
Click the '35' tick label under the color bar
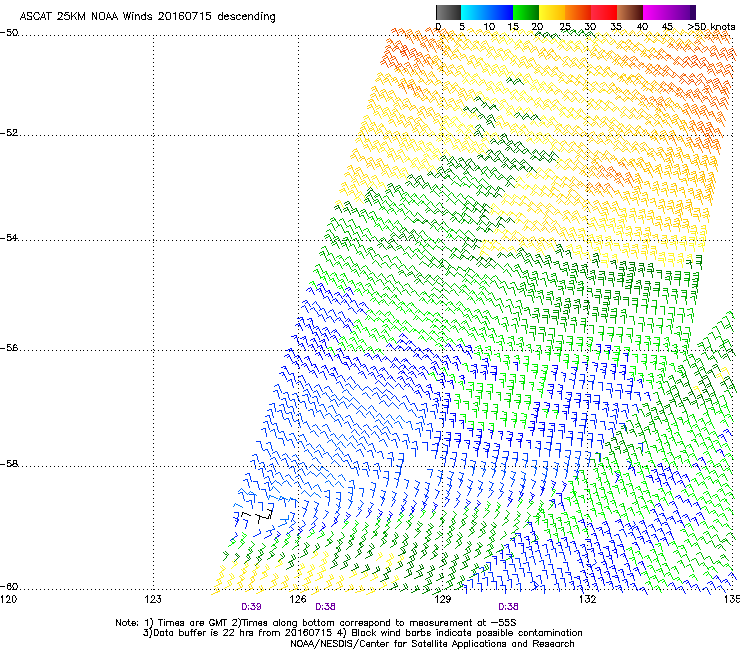click(x=616, y=27)
